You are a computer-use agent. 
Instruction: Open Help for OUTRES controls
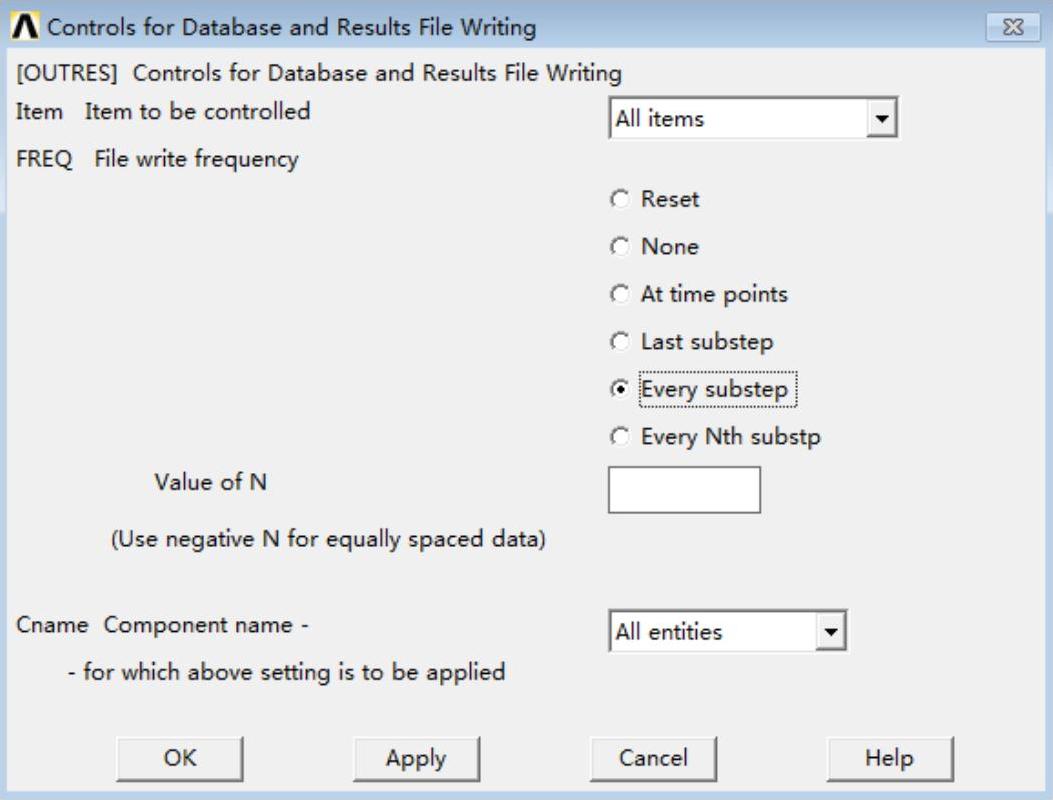click(889, 759)
